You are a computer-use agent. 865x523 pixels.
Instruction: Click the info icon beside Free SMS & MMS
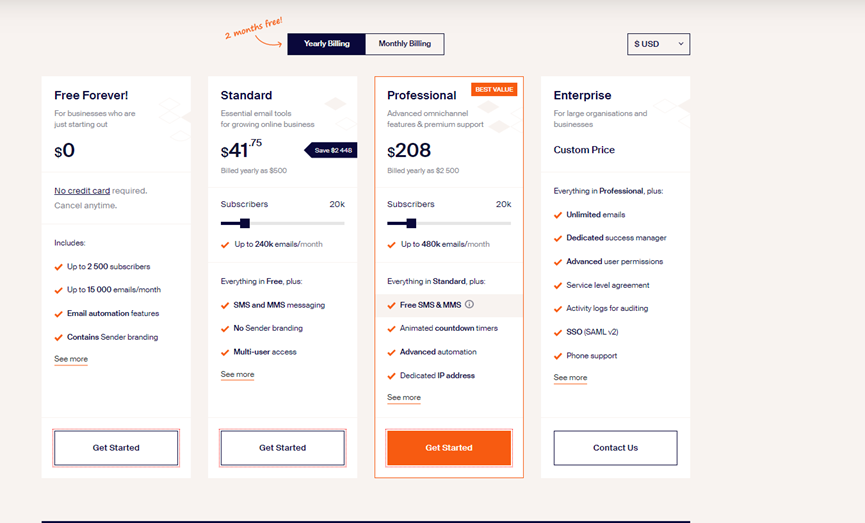469,305
